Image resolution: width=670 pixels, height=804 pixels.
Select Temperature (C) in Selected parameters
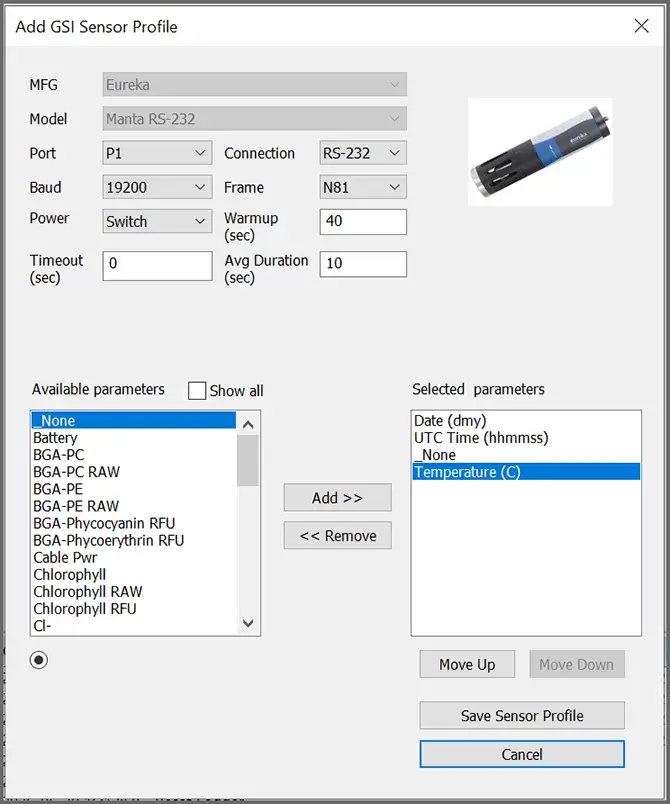tap(526, 472)
